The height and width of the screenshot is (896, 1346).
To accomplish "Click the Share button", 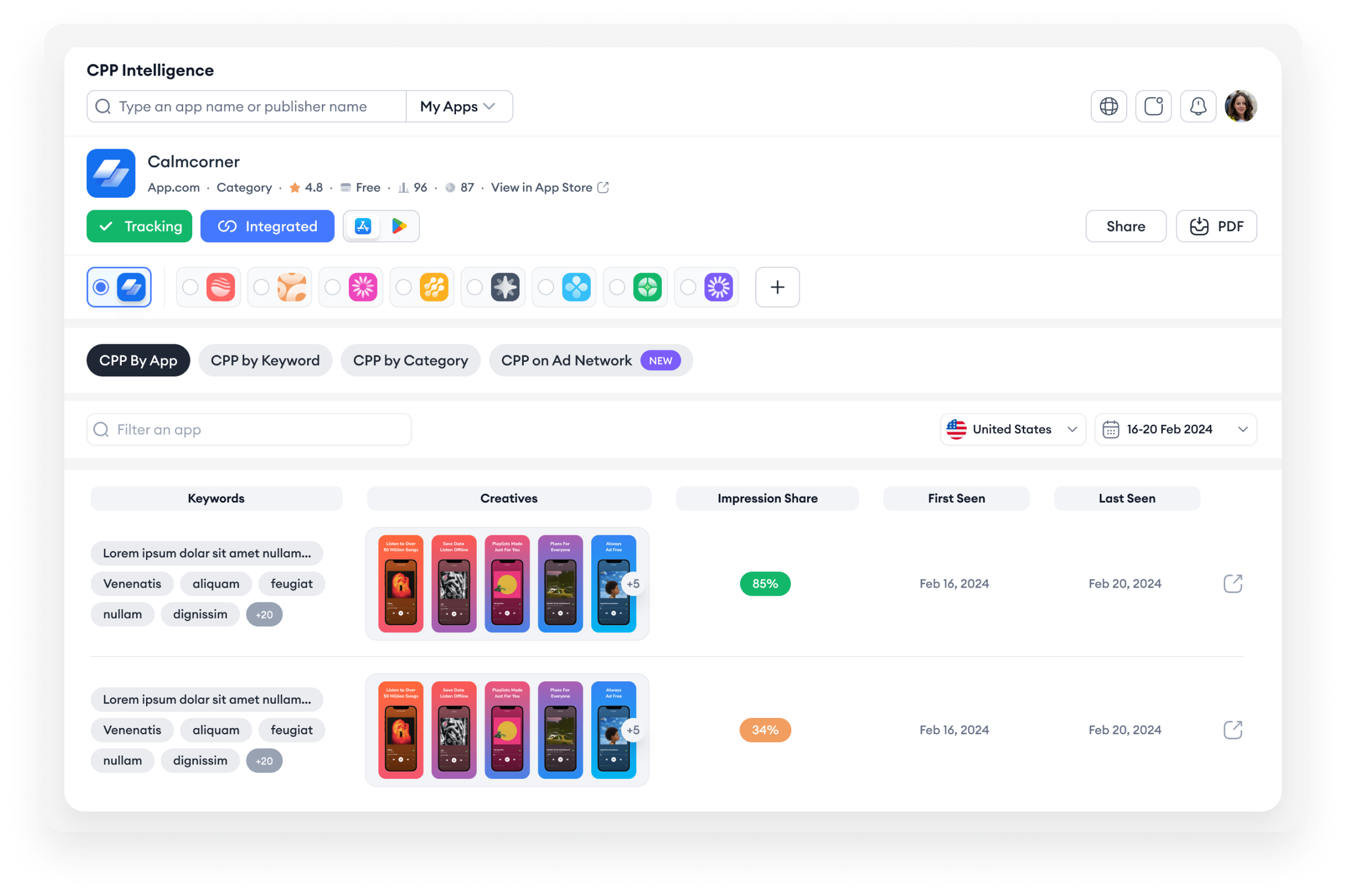I will pyautogui.click(x=1126, y=227).
